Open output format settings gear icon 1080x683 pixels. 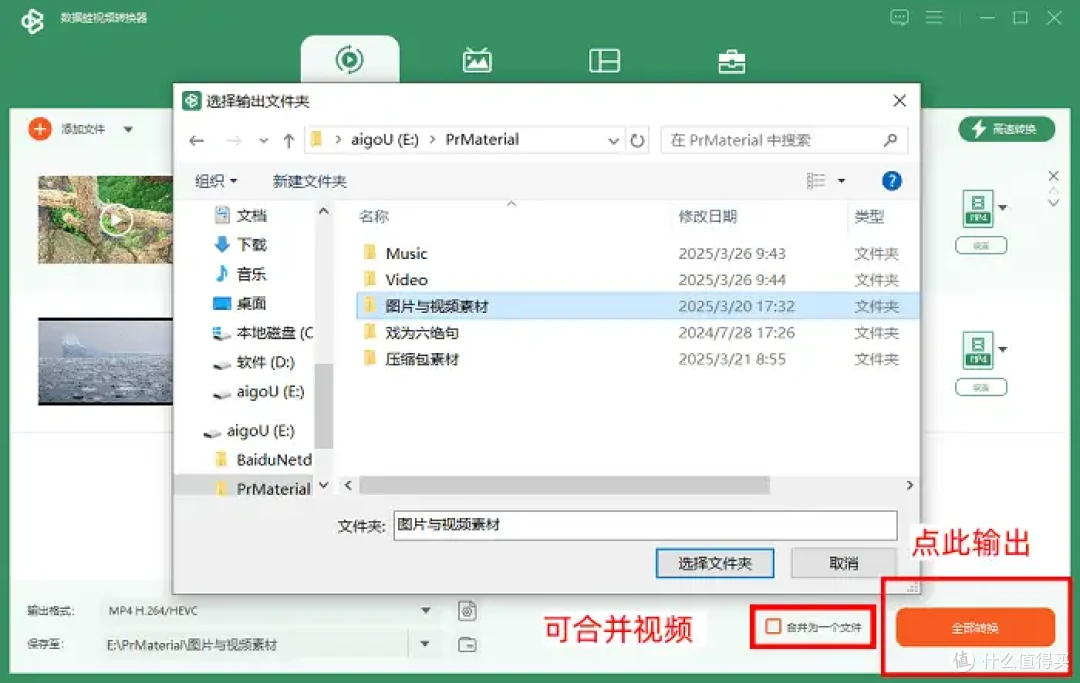(x=467, y=611)
